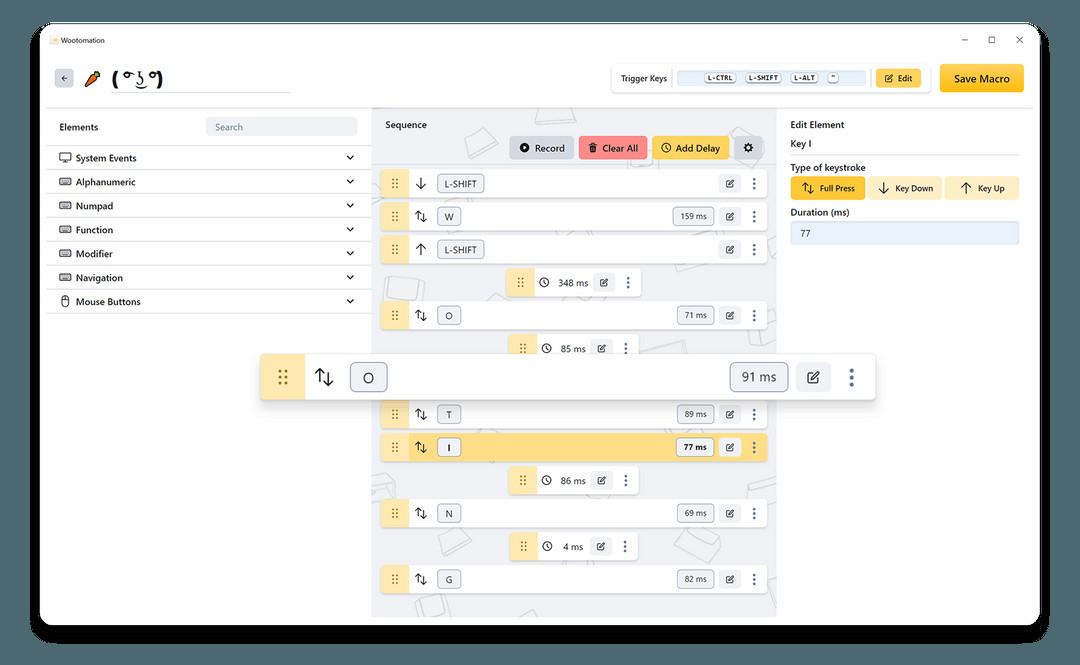Select Full Press keystroke type

827,188
